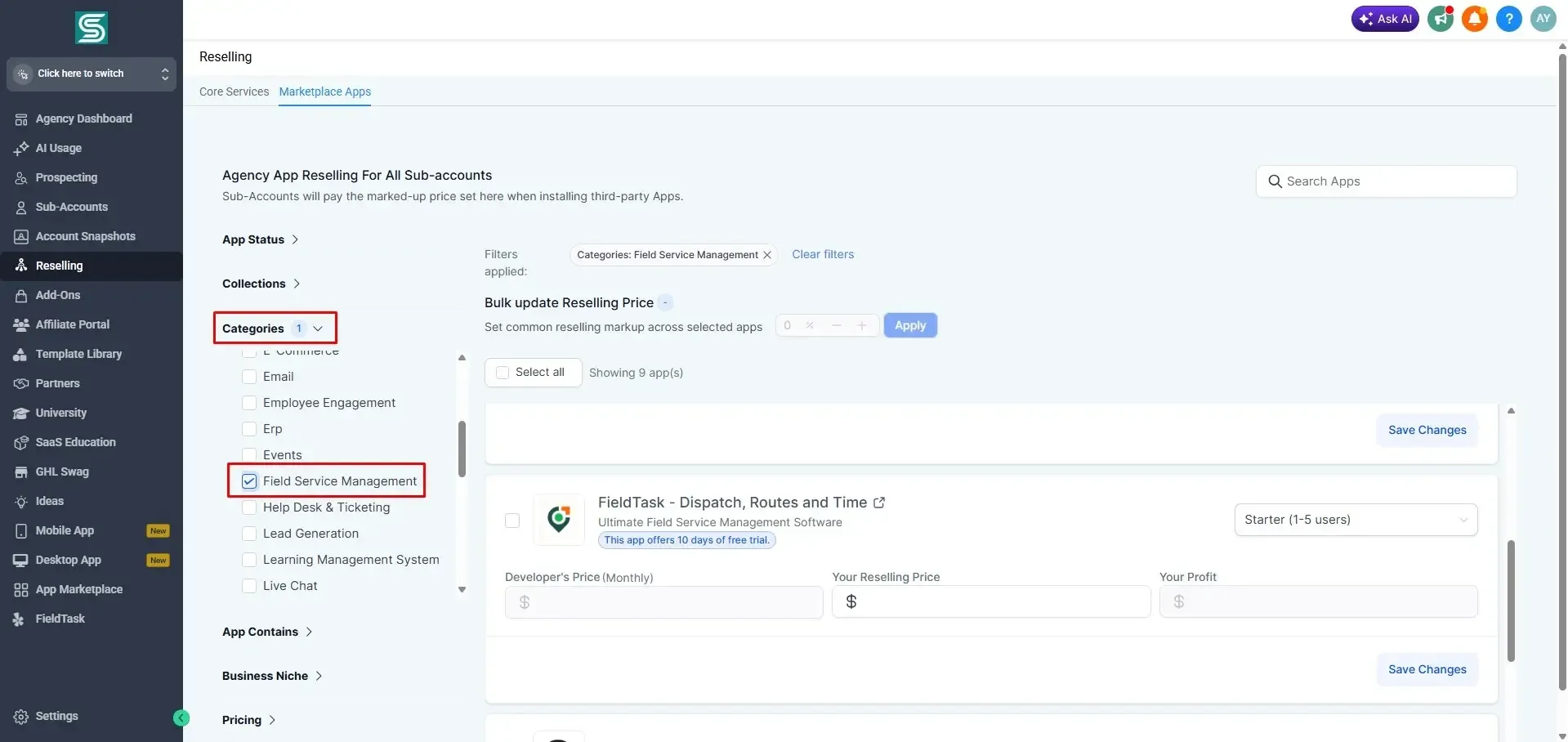This screenshot has width=1568, height=742.
Task: Decrease the bulk markup with minus
Action: 837,325
